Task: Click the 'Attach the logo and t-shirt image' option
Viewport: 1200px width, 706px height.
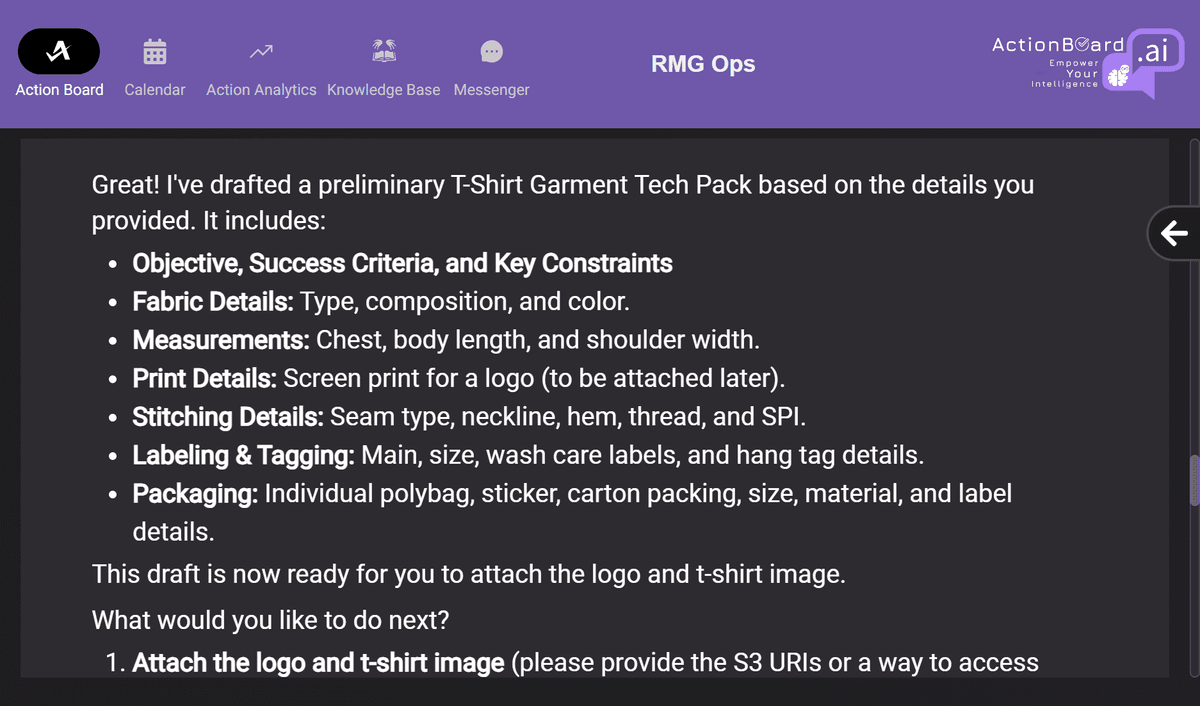Action: pyautogui.click(x=318, y=663)
